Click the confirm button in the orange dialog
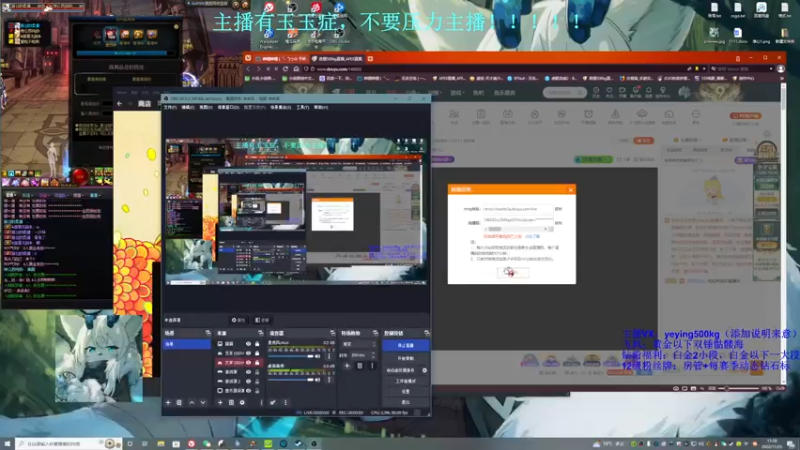This screenshot has width=800, height=450. pos(512,272)
